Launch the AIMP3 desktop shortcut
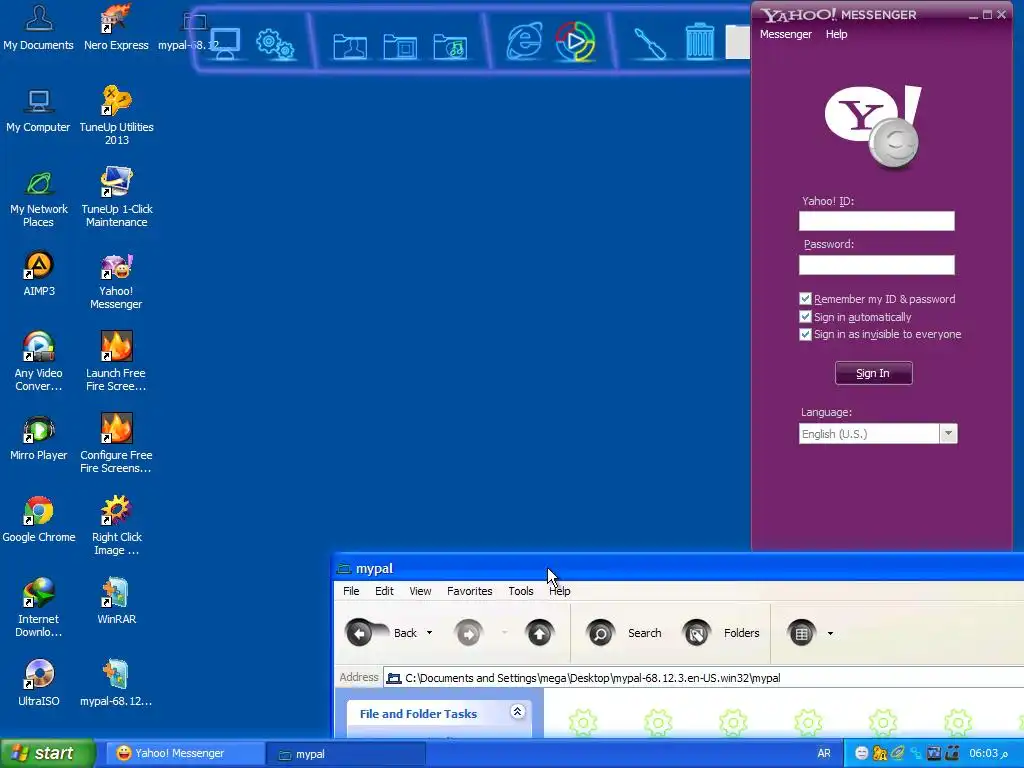Viewport: 1024px width, 768px height. 39,274
